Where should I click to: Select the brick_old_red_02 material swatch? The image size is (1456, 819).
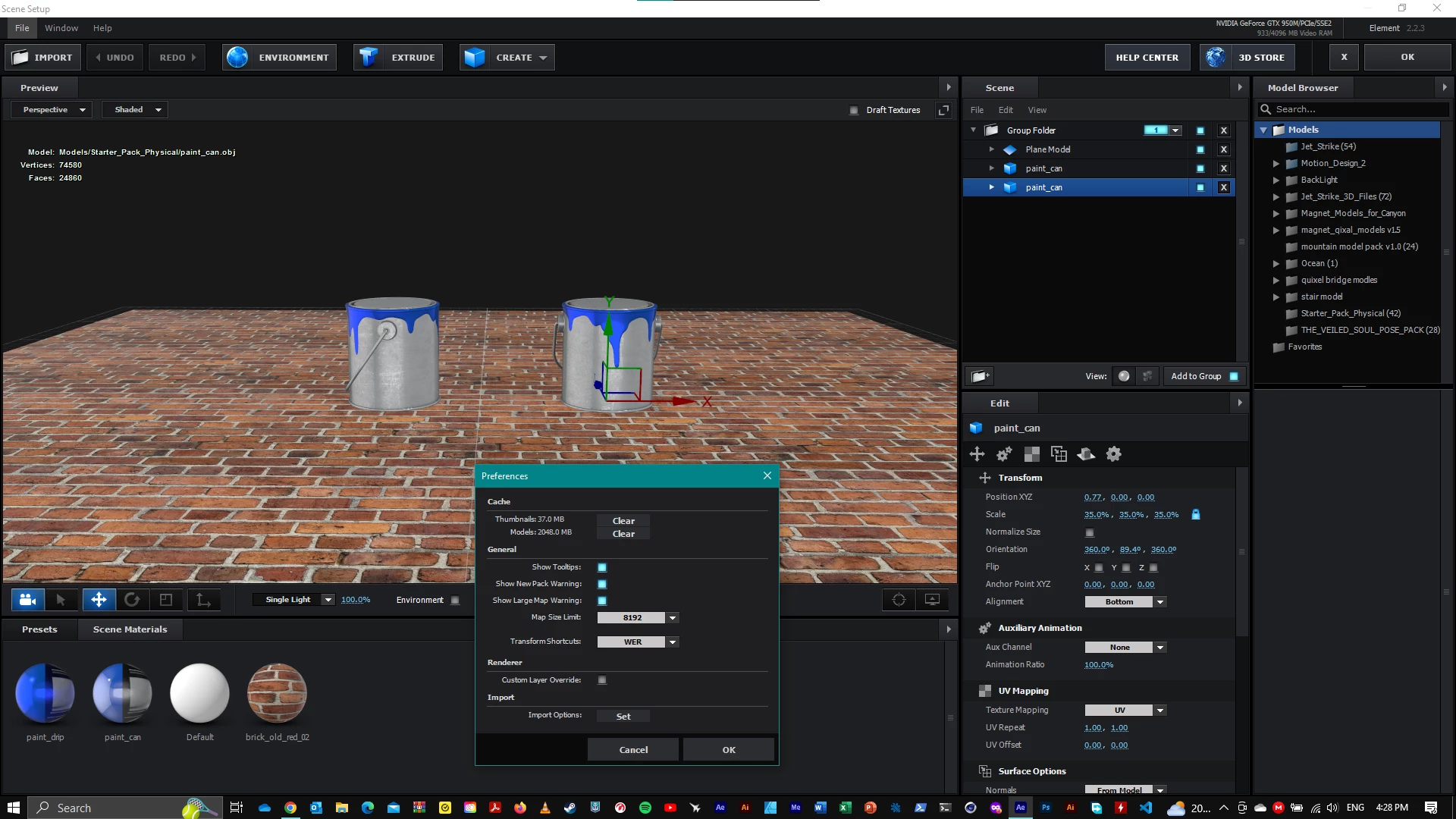(x=277, y=693)
